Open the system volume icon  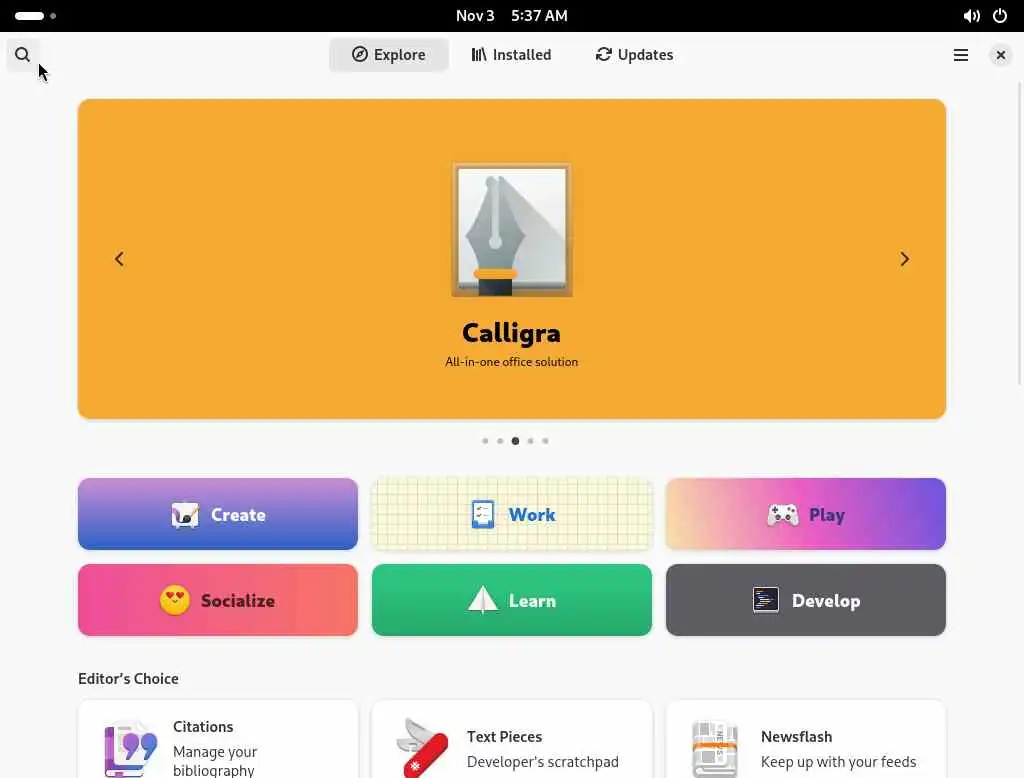coord(971,16)
